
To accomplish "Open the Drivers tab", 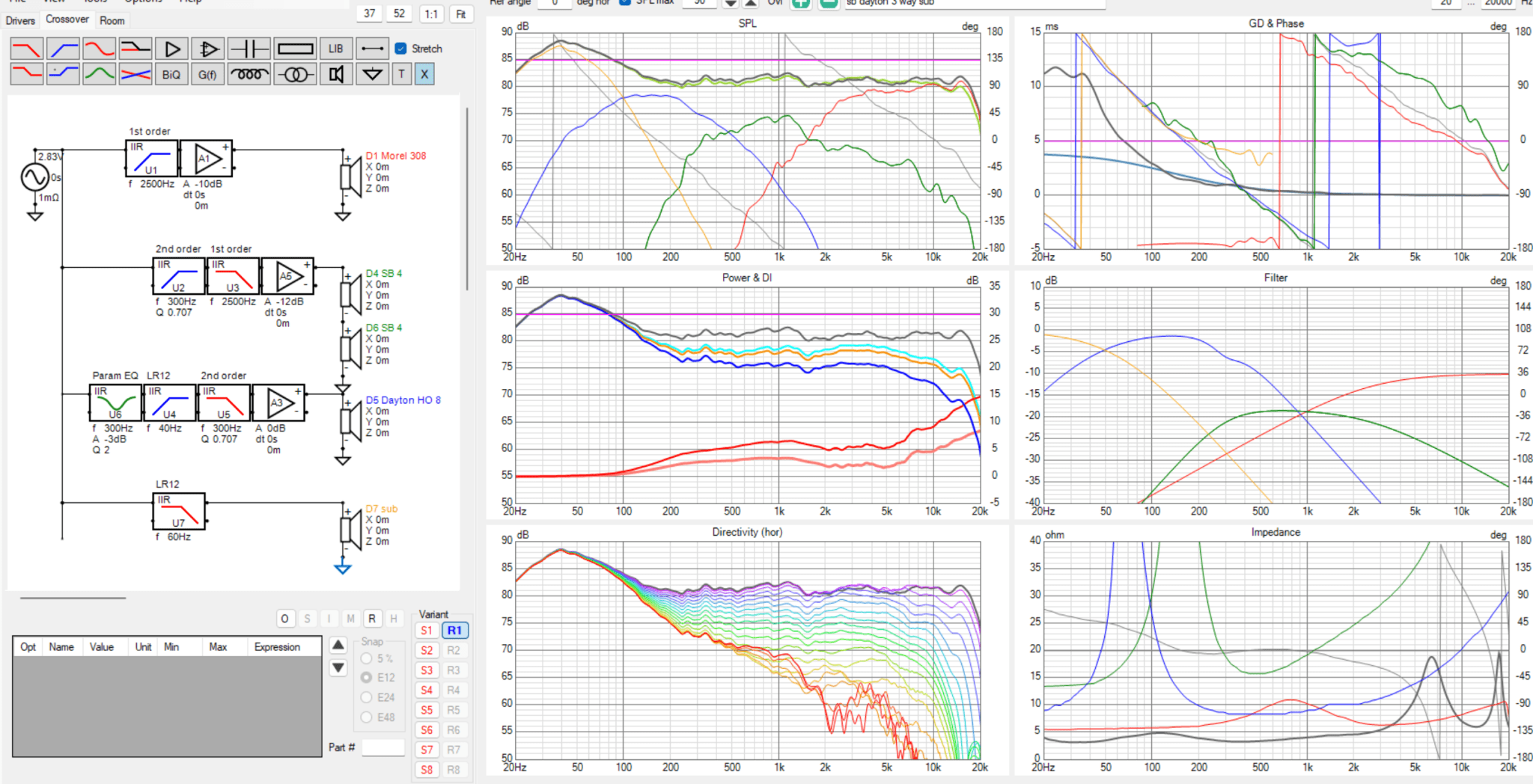I will 20,20.
